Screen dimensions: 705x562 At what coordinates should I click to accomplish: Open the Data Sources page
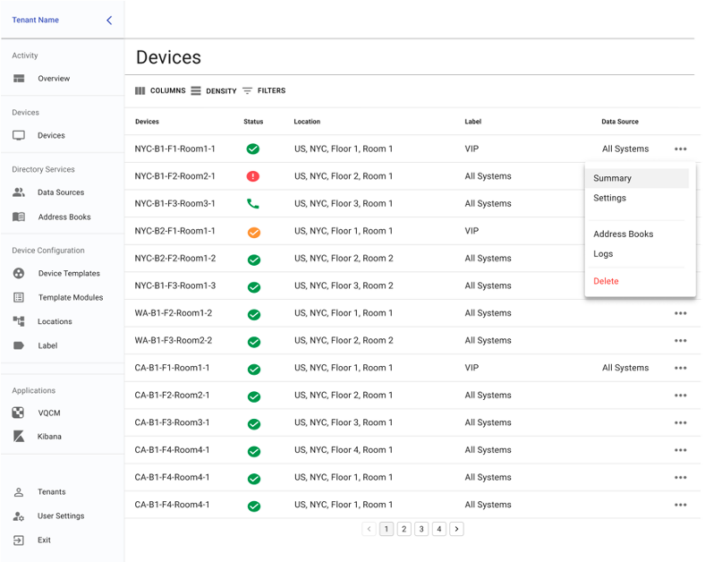(60, 192)
